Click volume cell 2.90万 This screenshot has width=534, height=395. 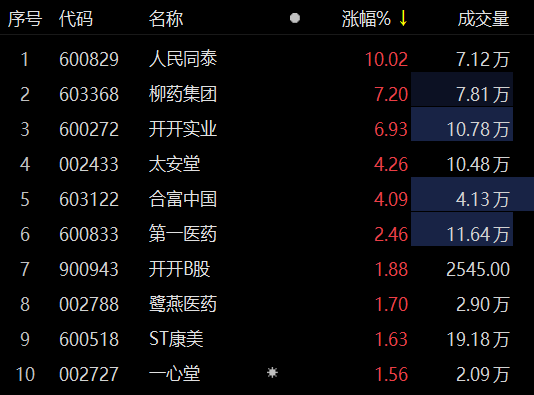[x=483, y=305]
